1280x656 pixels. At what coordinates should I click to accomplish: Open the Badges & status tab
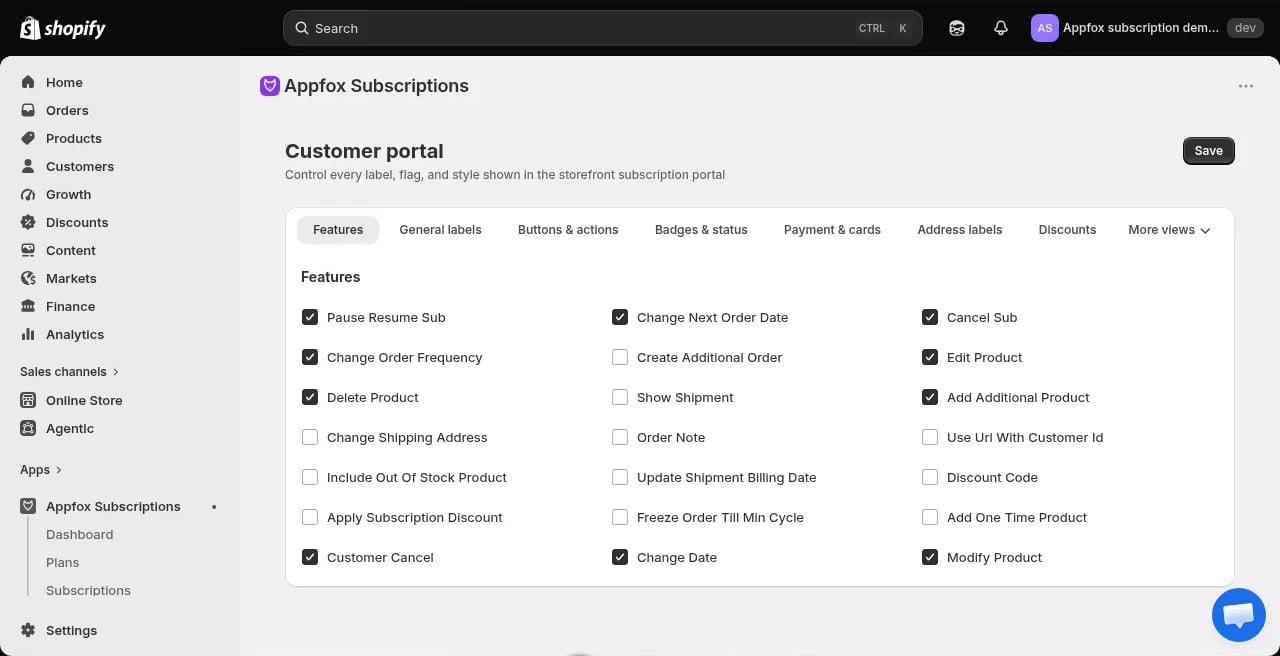701,230
